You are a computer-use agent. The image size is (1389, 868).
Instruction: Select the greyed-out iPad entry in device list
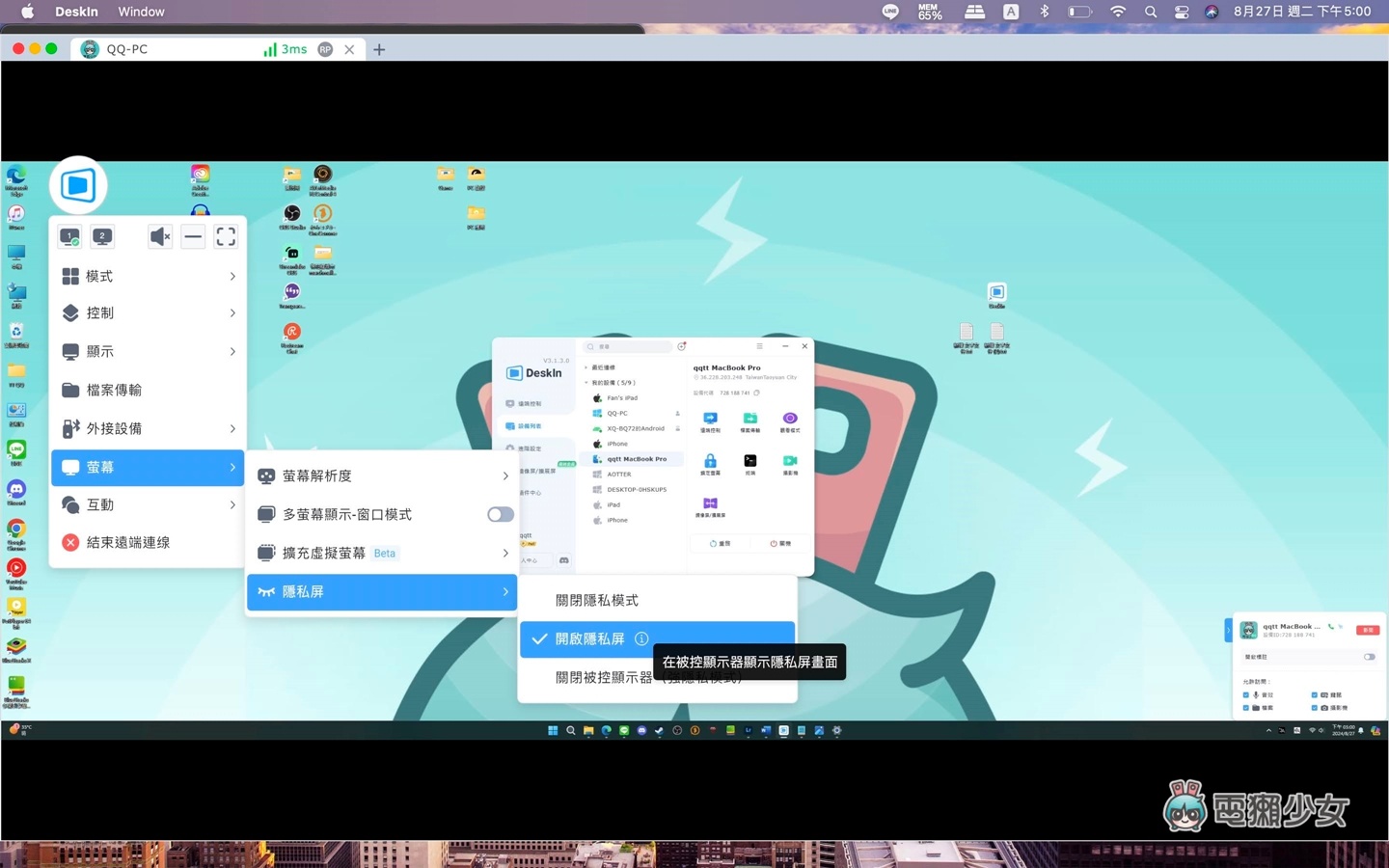click(633, 504)
